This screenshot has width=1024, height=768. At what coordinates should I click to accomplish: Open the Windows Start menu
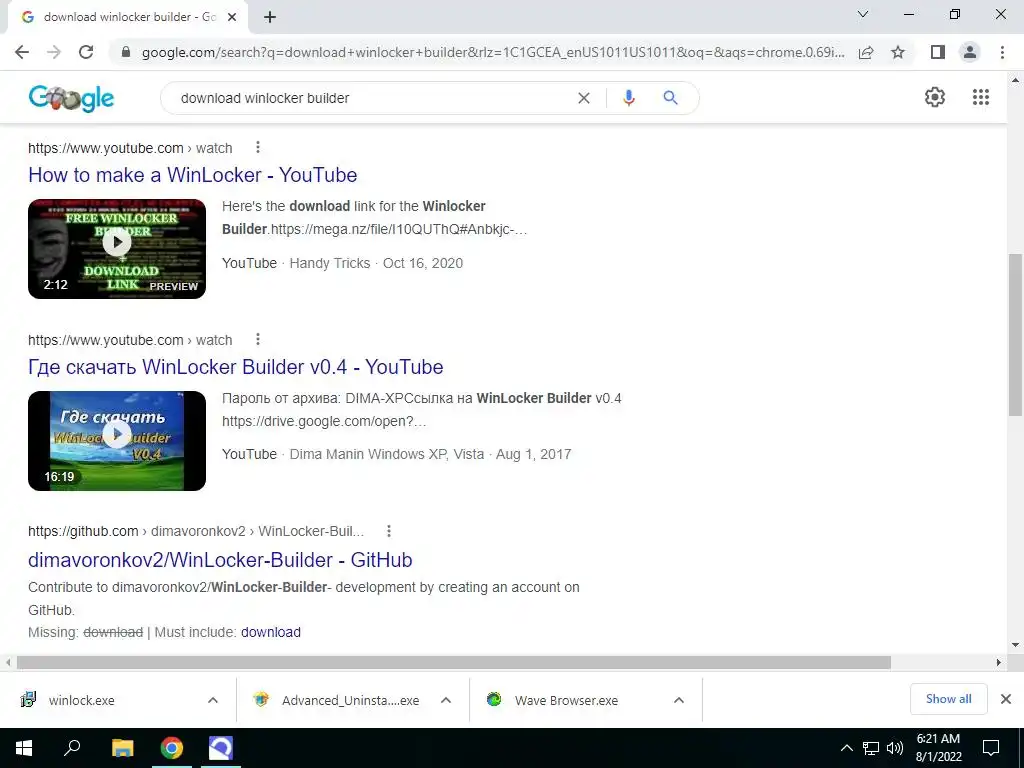coord(24,748)
